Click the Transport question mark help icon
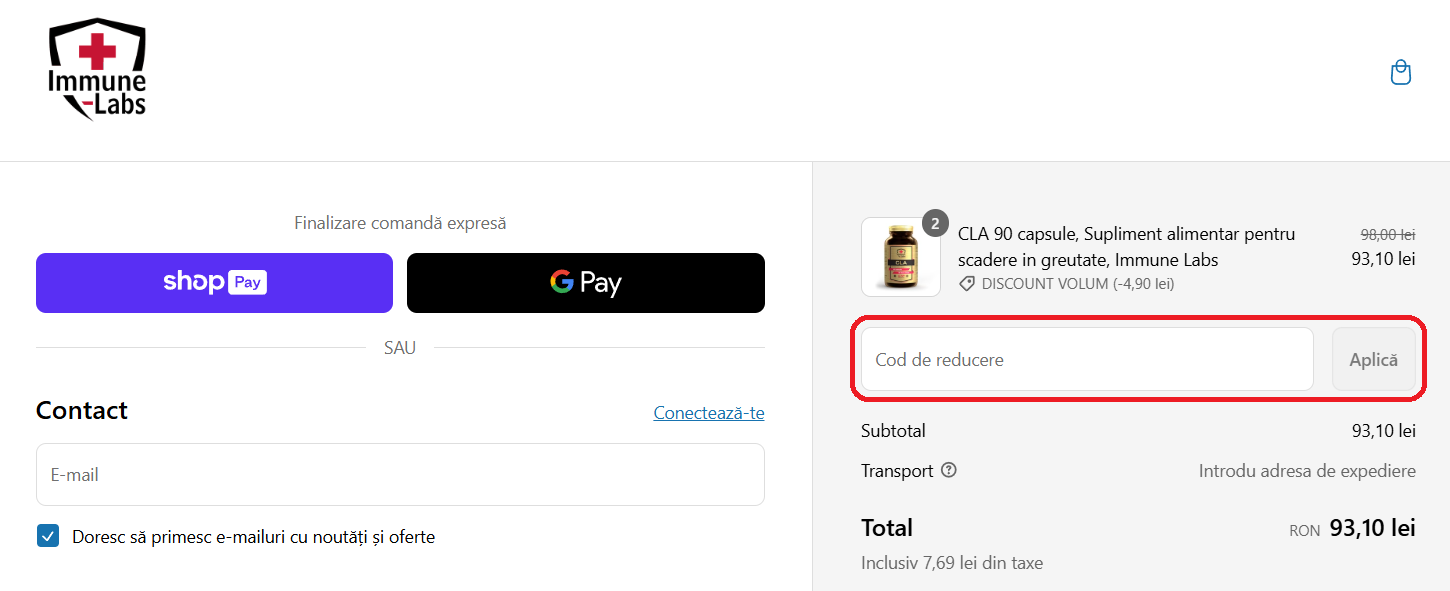The width and height of the screenshot is (1450, 591). point(948,470)
